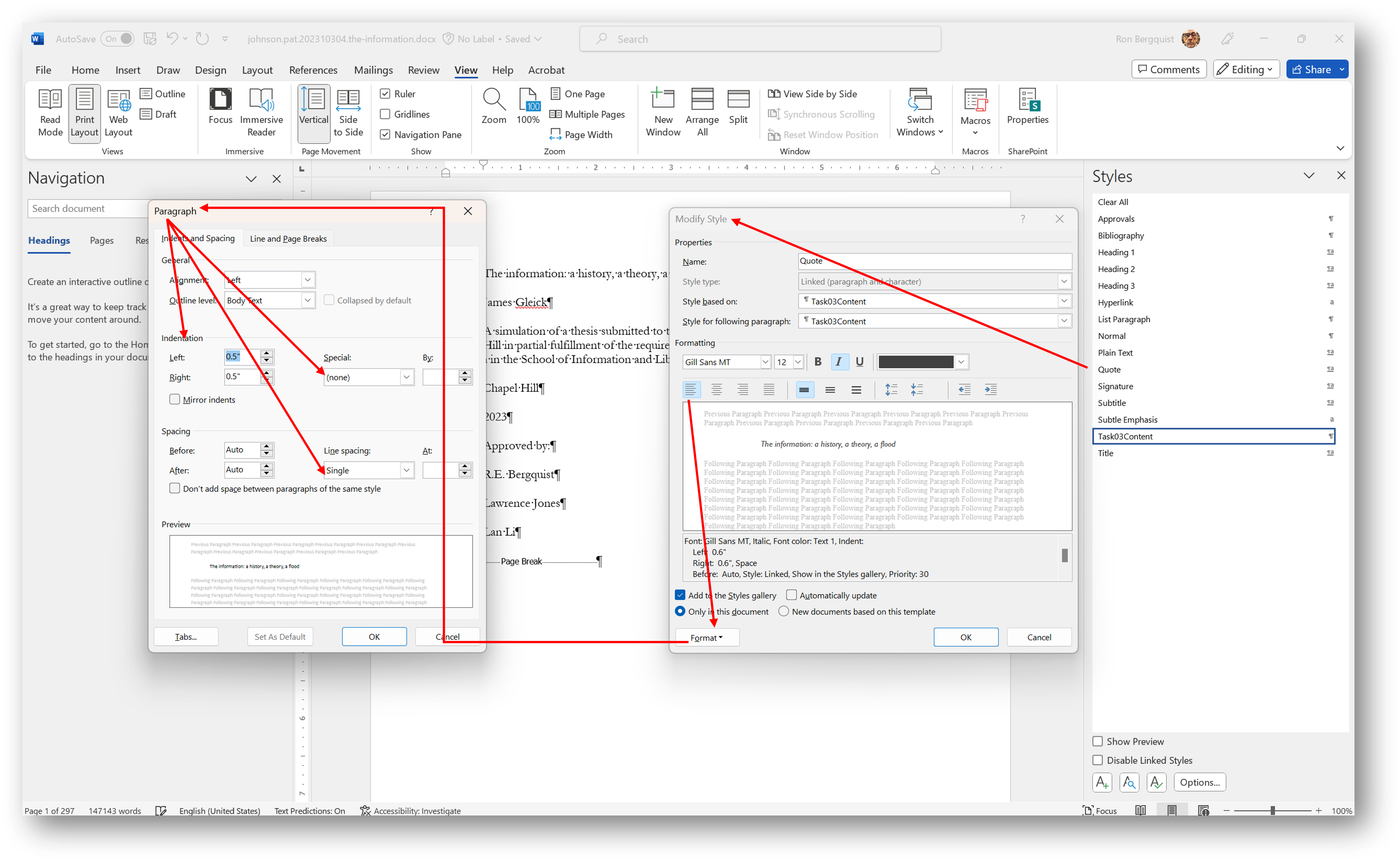Open the References ribbon tab

[313, 70]
